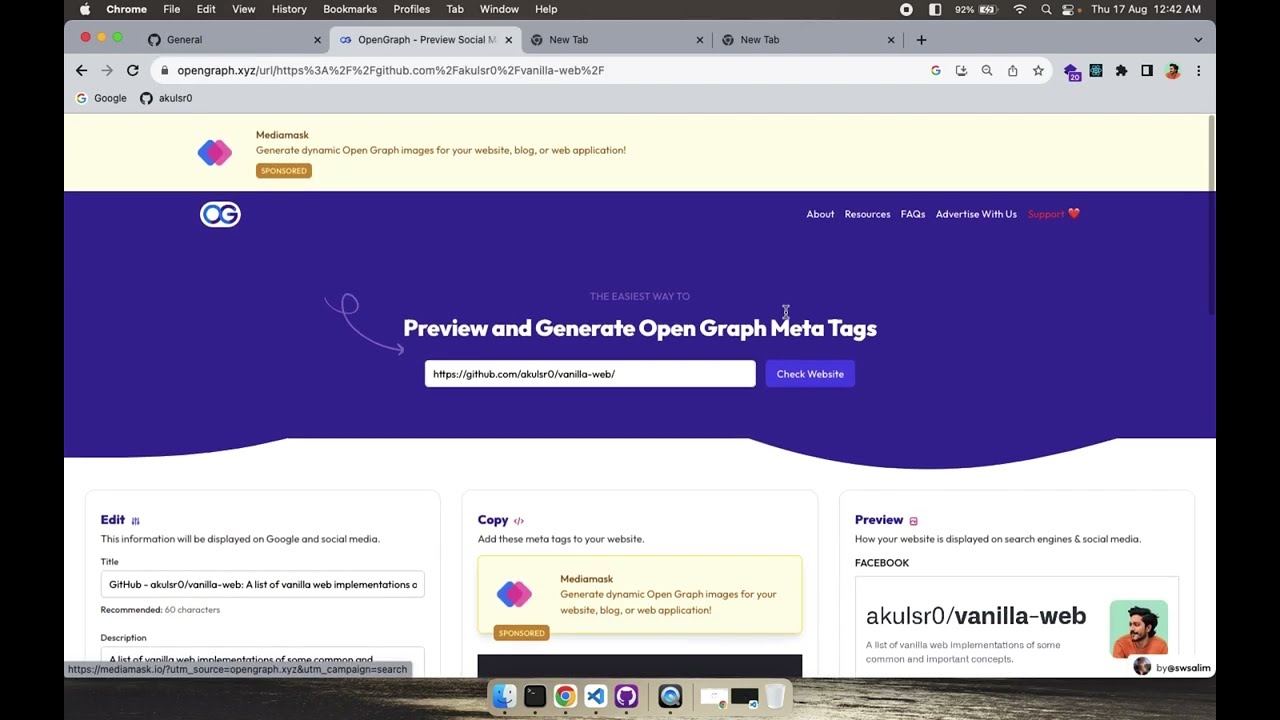
Task: Go back using the browser back arrow
Action: tap(81, 70)
